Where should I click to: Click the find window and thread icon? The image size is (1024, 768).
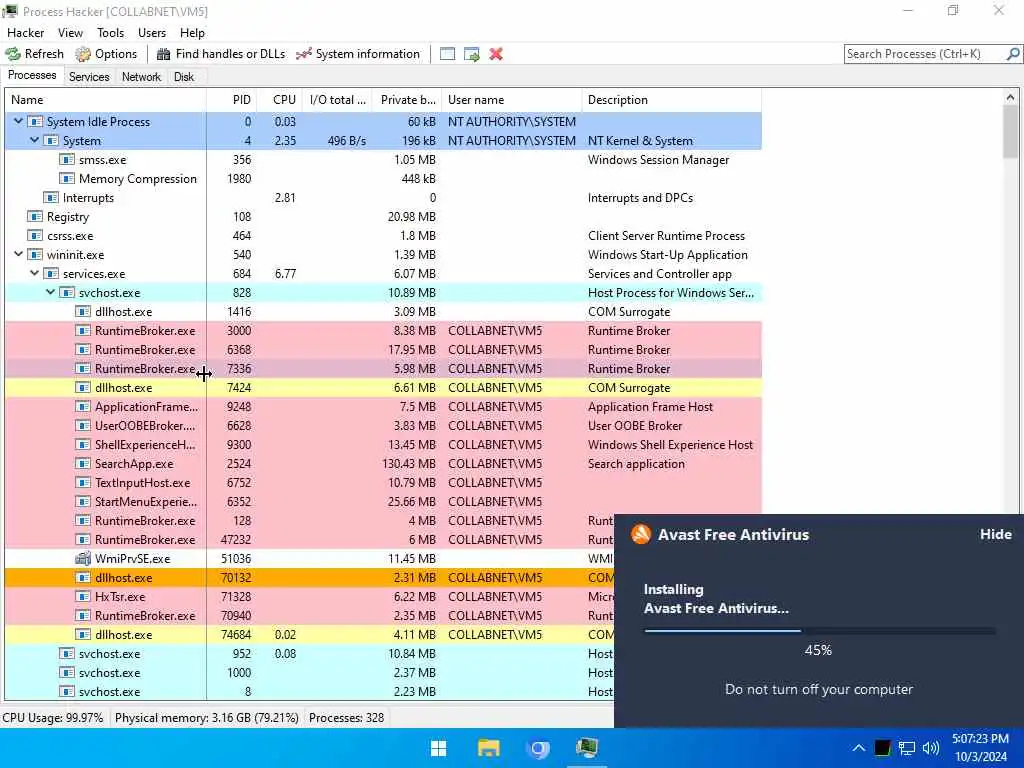point(472,54)
